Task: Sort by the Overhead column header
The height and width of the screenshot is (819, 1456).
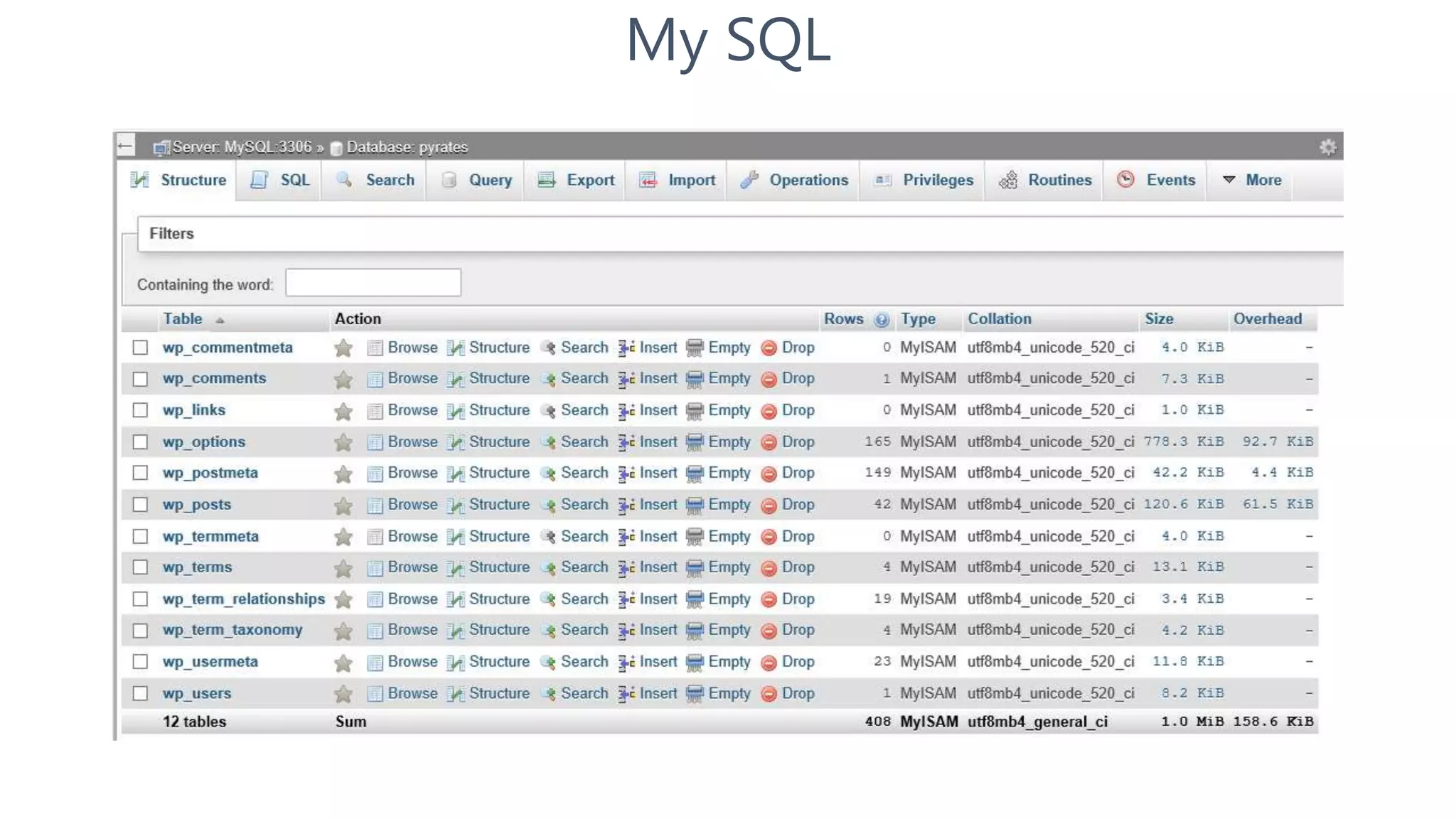Action: point(1268,319)
